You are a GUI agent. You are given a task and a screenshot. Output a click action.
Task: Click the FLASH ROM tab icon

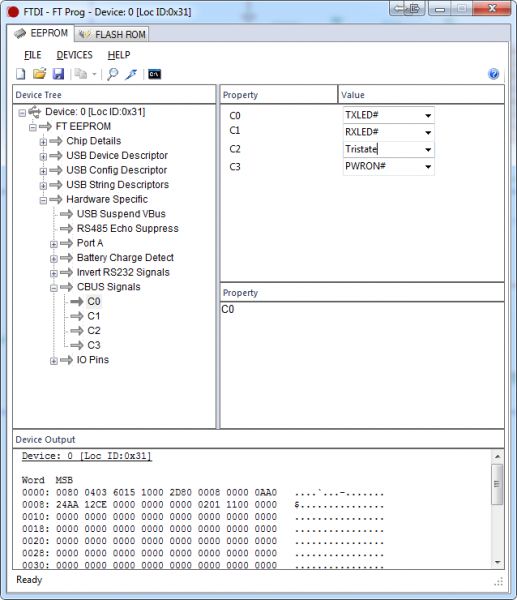point(85,35)
